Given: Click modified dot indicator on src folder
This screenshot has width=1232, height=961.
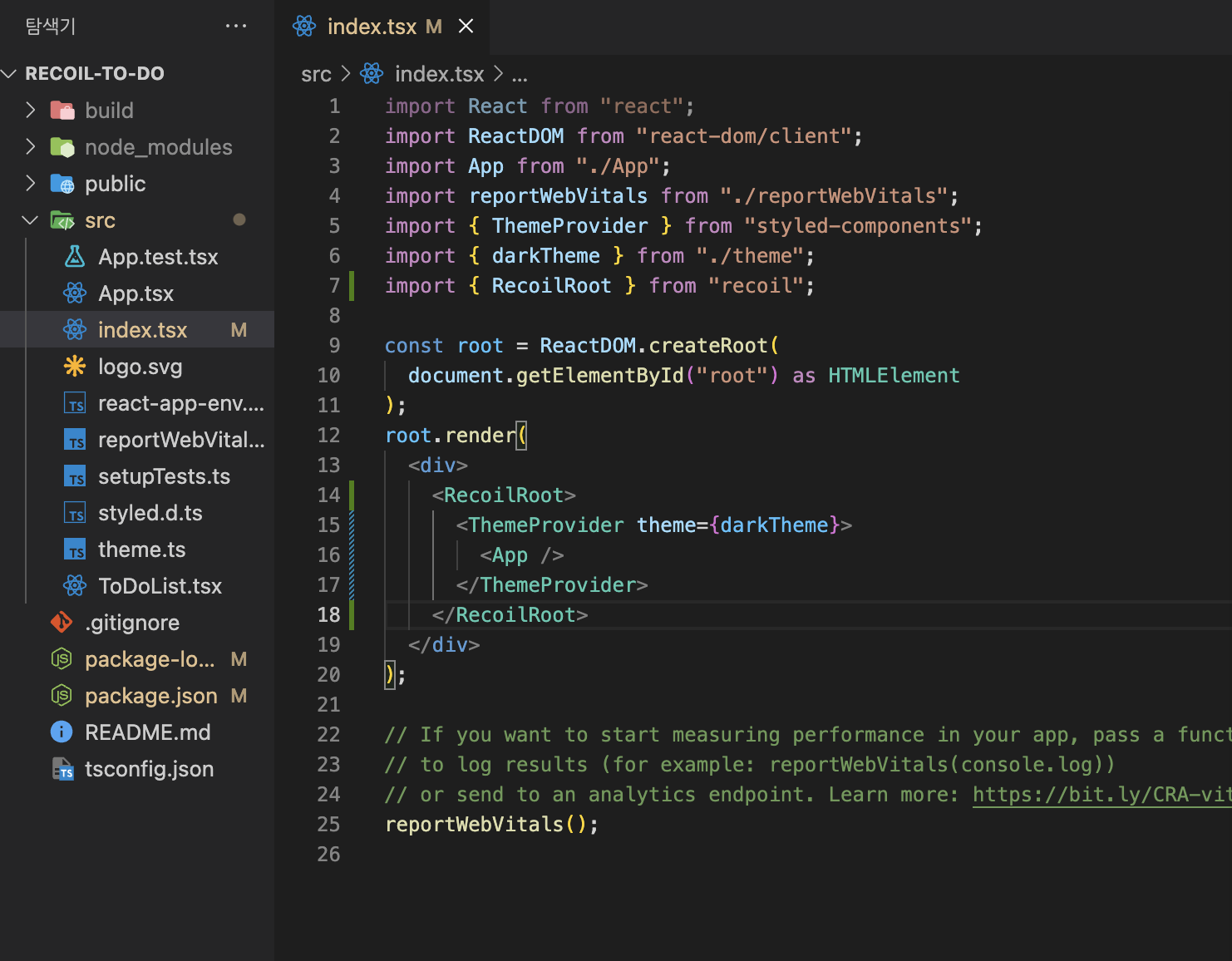Looking at the screenshot, I should pyautogui.click(x=239, y=219).
